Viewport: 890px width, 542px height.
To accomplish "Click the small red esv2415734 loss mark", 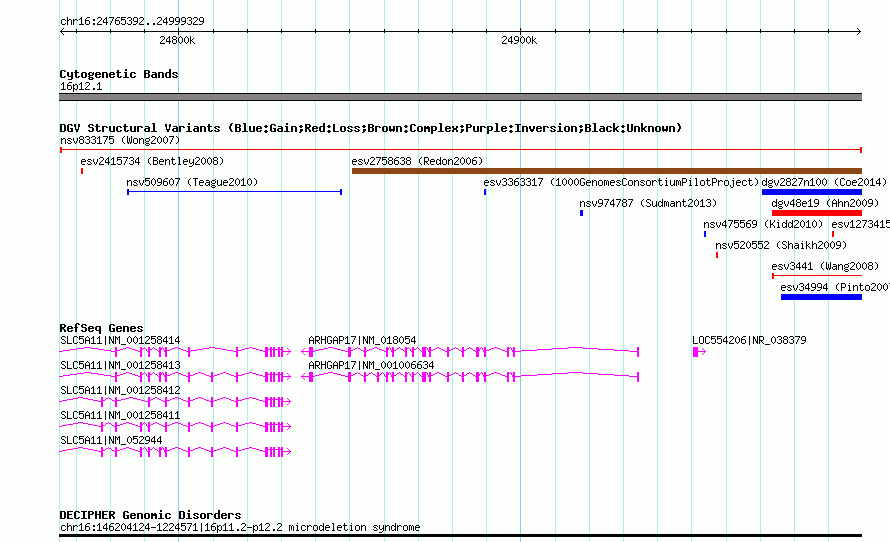I will [82, 171].
